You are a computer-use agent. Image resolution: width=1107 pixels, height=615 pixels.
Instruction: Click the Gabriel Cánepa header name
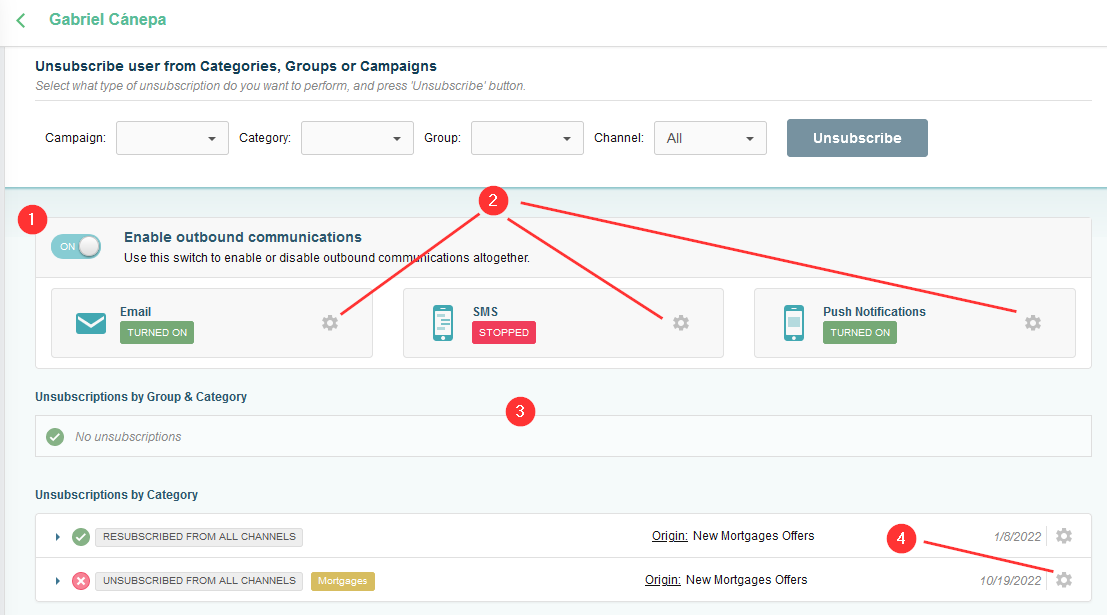[107, 20]
